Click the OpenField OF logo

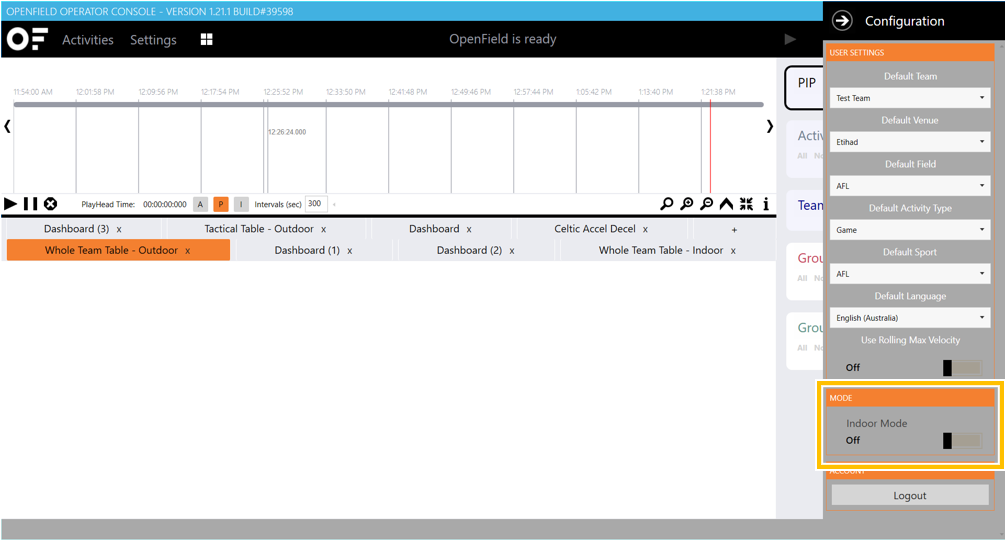coord(27,39)
